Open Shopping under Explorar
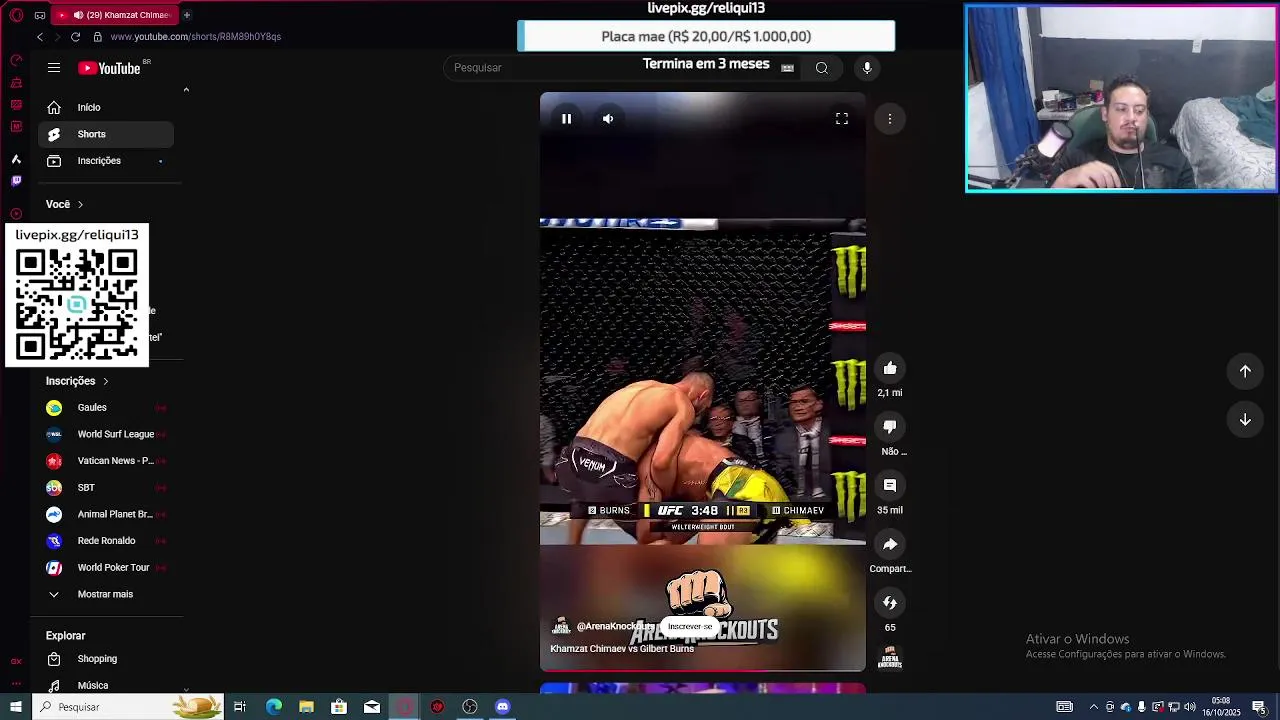Screen dimensions: 1280x720 pyautogui.click(x=106, y=659)
